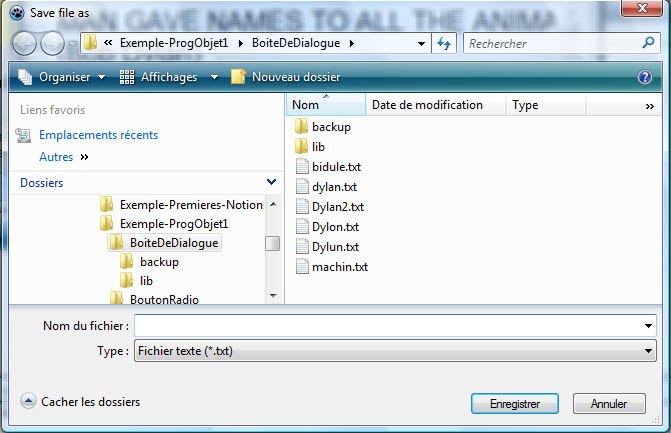Open the Type Fichier texte combo box
Viewport: 671px width, 433px height.
[395, 351]
